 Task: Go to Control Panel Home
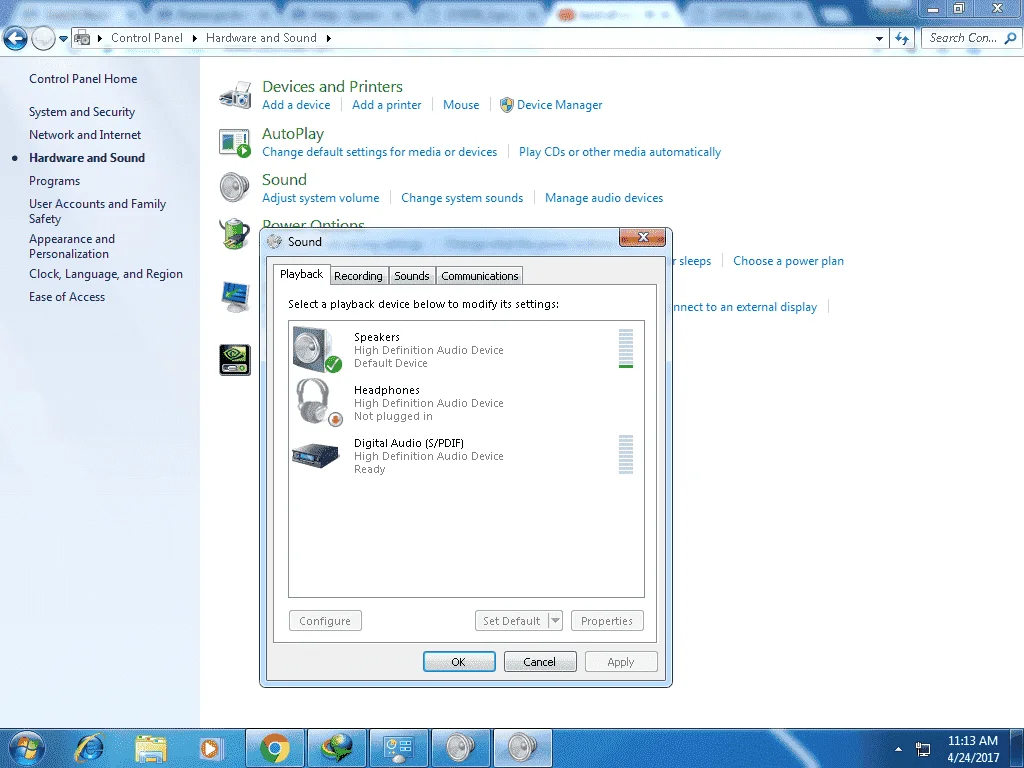[x=83, y=79]
